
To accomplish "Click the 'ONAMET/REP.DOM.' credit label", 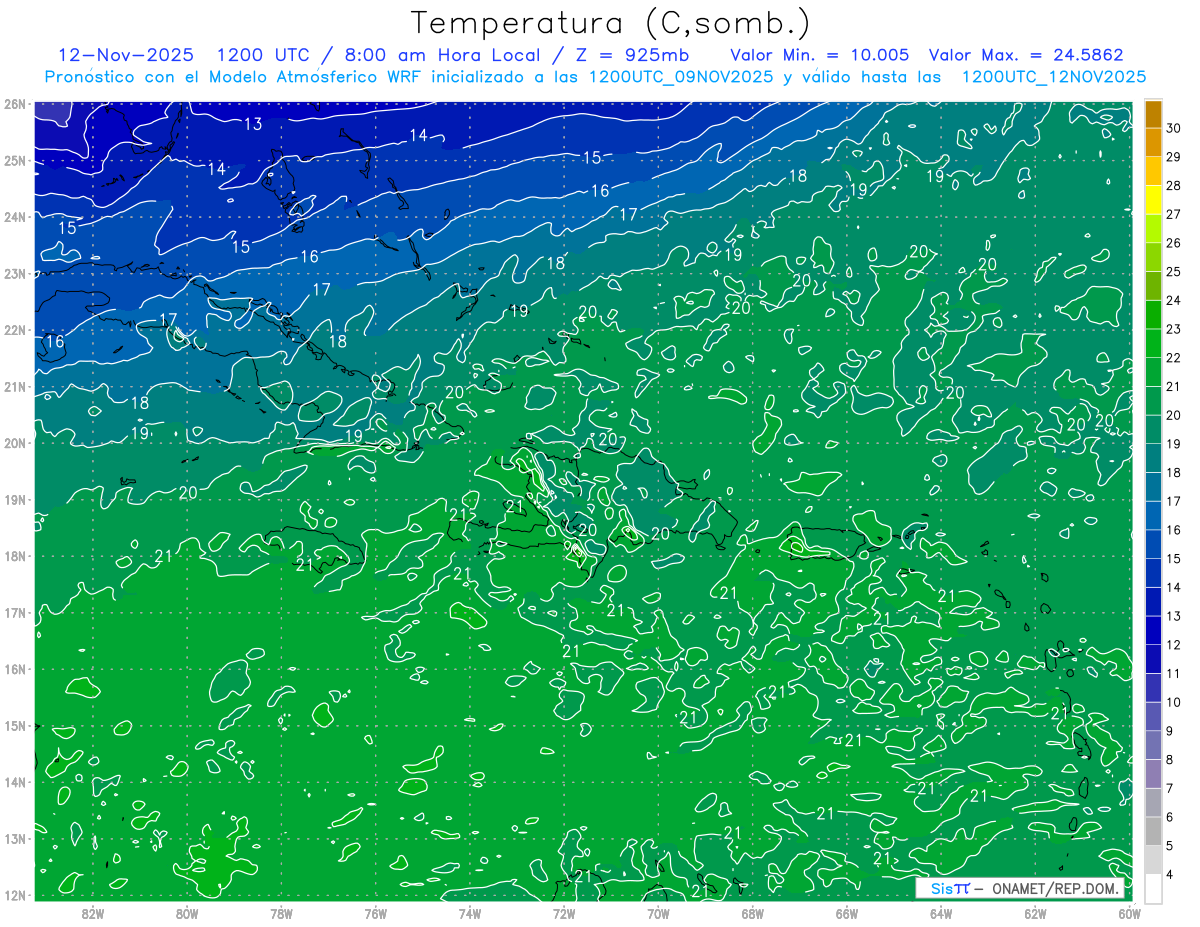I will tap(1055, 888).
